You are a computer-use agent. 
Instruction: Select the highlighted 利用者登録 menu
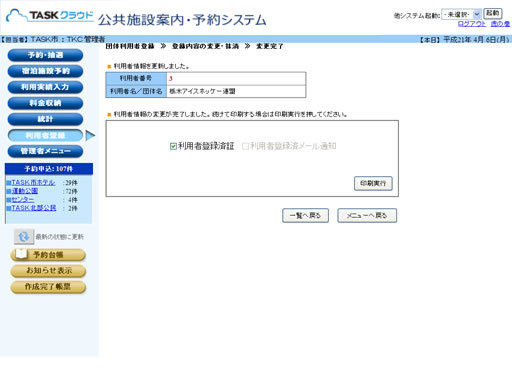coord(45,135)
